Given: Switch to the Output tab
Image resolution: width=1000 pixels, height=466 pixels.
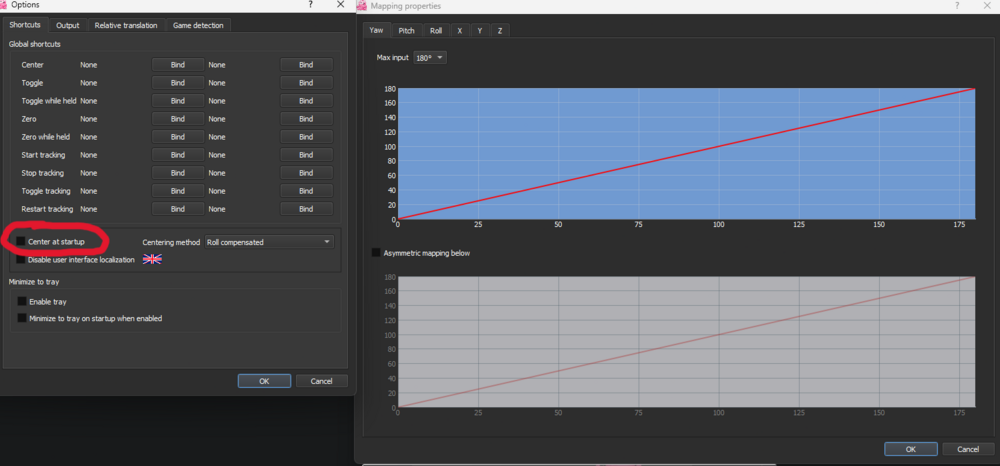Looking at the screenshot, I should click(68, 25).
